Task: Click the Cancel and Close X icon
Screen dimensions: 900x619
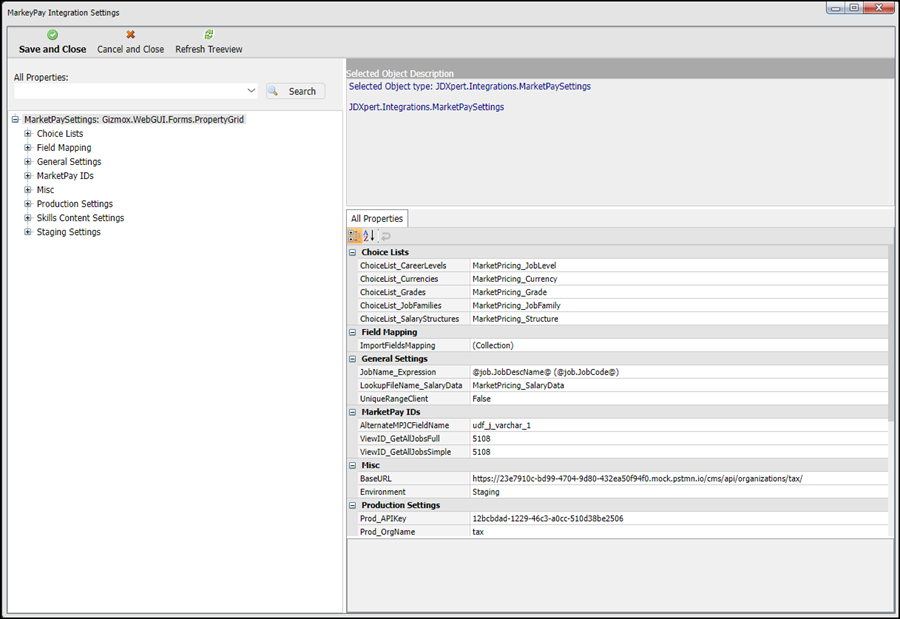Action: pos(130,34)
